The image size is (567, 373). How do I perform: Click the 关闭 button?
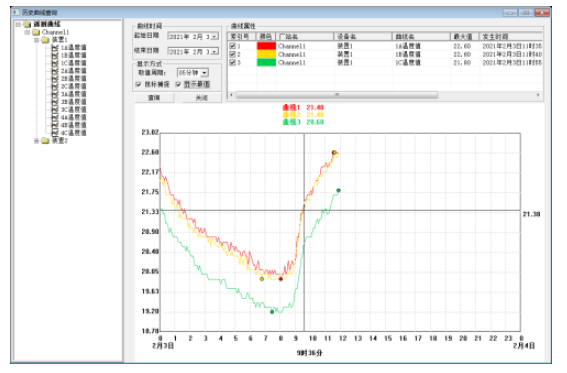click(201, 98)
